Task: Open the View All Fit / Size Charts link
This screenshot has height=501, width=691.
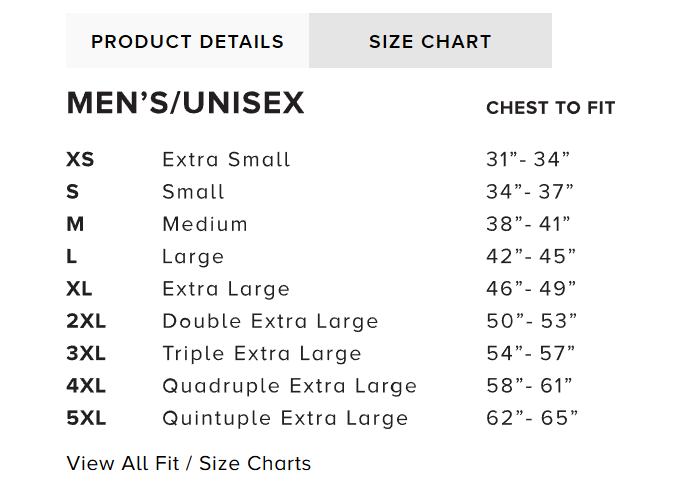Action: [189, 463]
